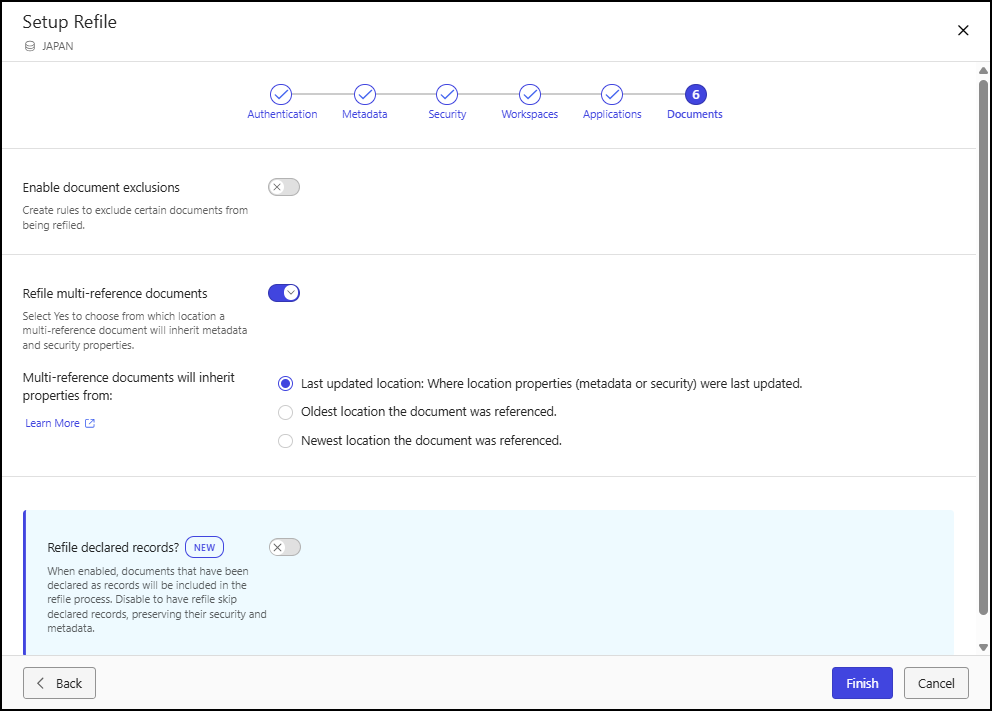
Task: Click the Setup Refile title text
Action: [x=70, y=22]
